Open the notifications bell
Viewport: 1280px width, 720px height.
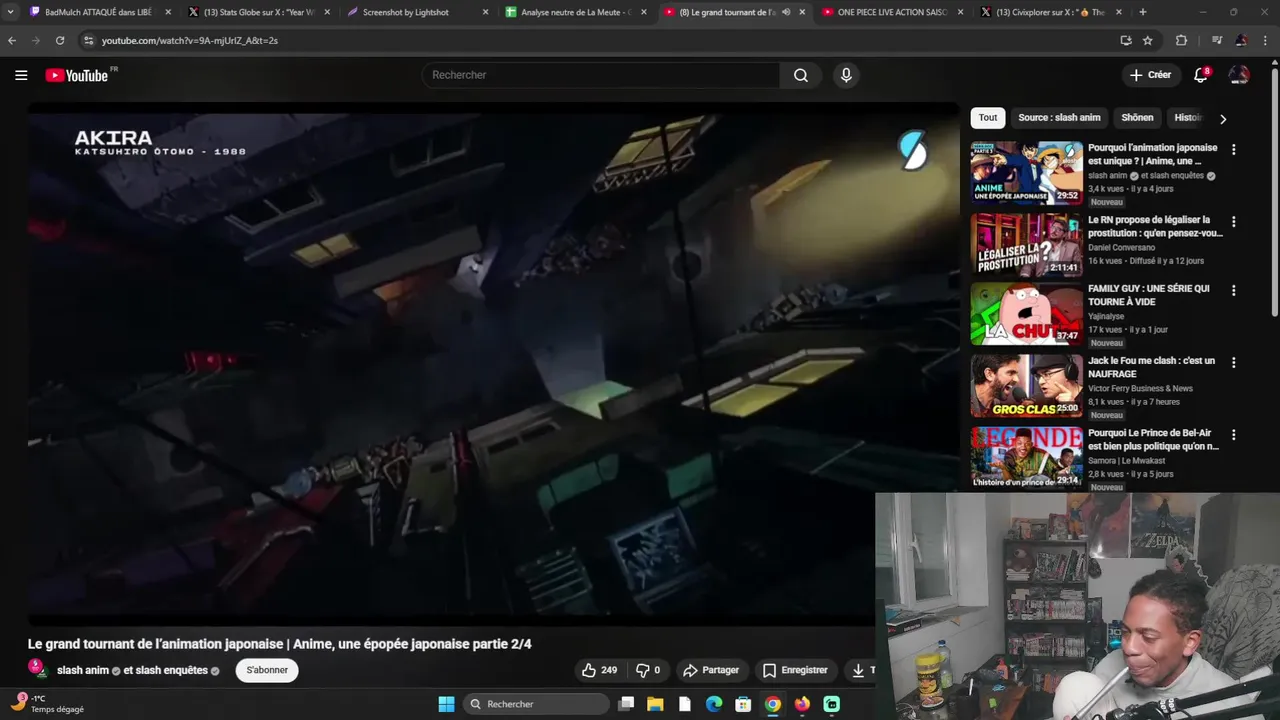point(1202,75)
